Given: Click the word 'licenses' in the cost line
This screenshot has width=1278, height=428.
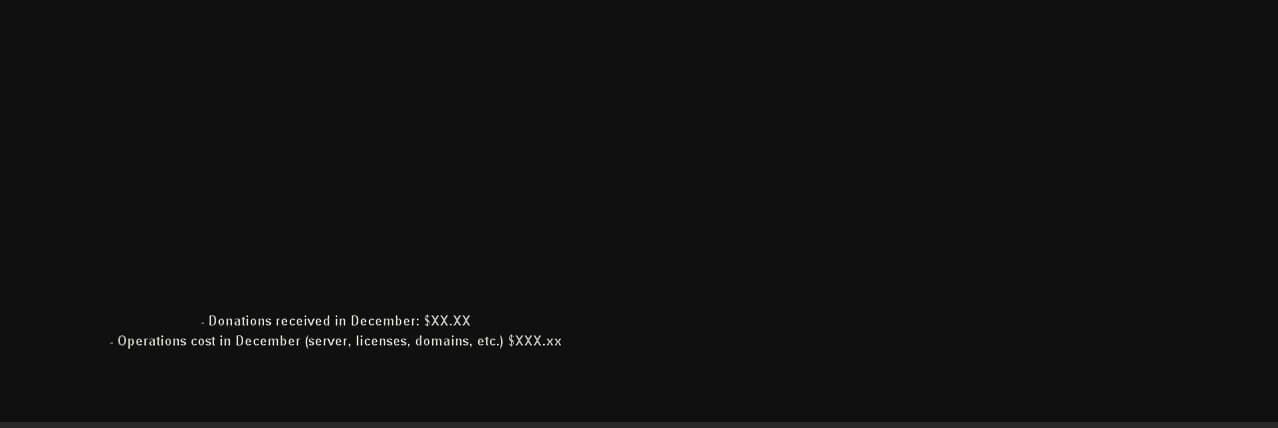Looking at the screenshot, I should 382,341.
